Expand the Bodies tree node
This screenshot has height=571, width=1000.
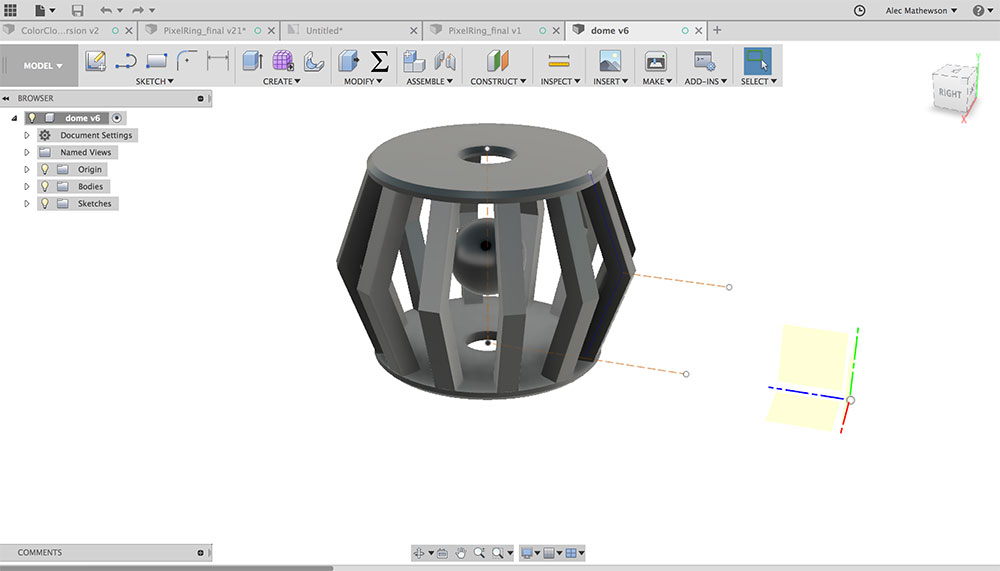pos(27,187)
